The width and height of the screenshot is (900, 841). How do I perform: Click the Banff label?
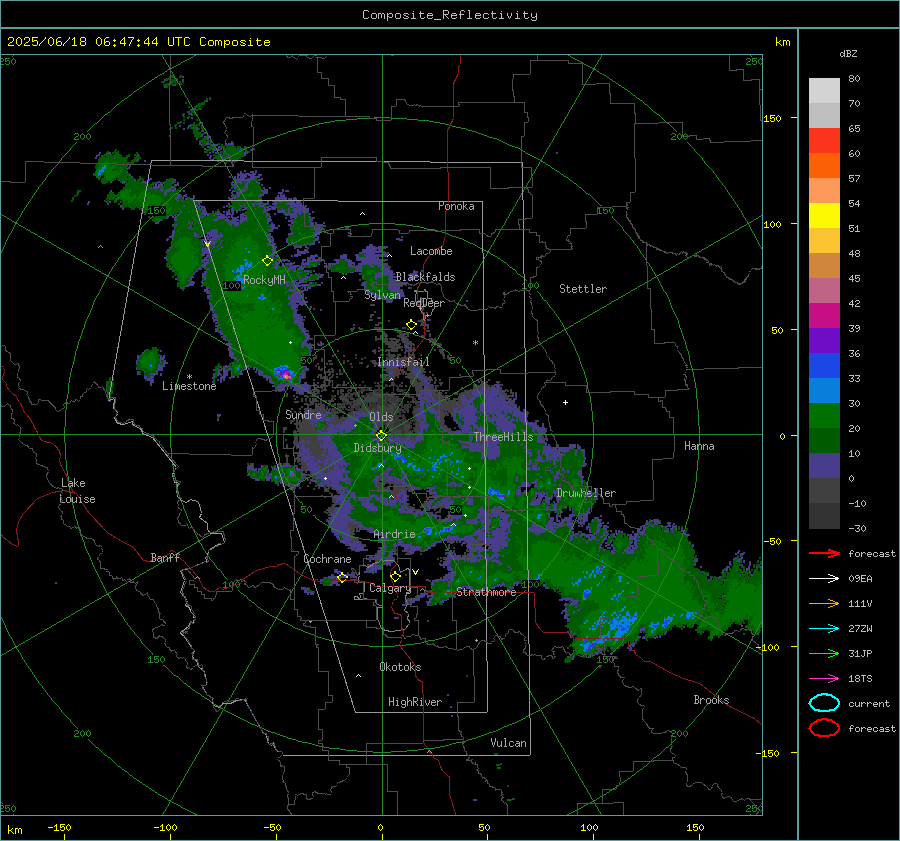[x=165, y=558]
